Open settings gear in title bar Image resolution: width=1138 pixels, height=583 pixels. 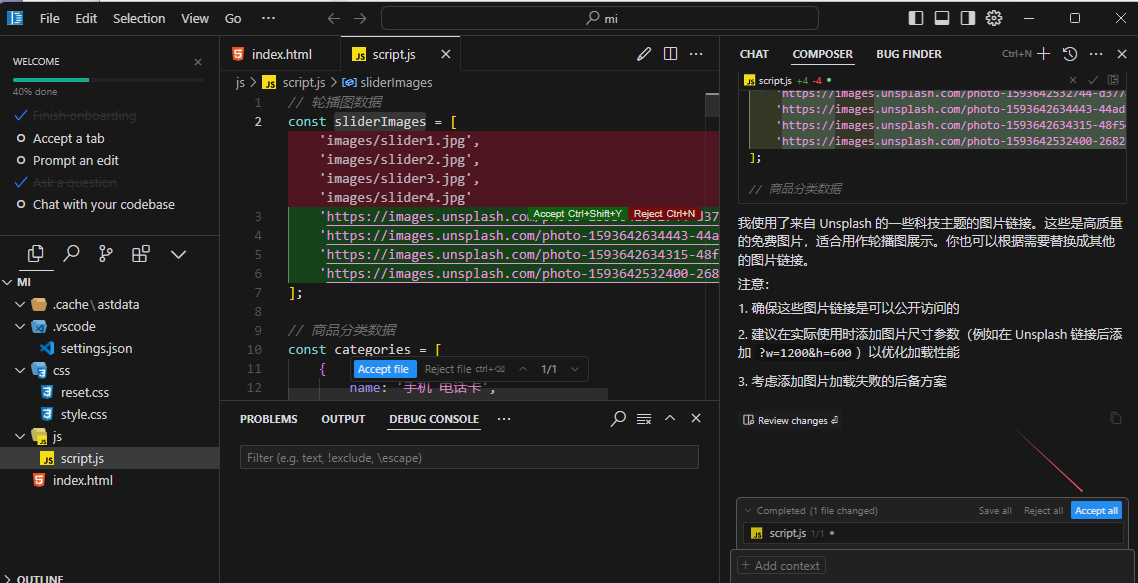pyautogui.click(x=994, y=18)
